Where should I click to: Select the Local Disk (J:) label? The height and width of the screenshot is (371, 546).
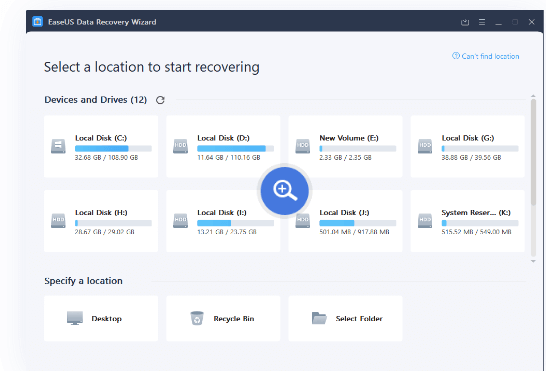coord(344,212)
